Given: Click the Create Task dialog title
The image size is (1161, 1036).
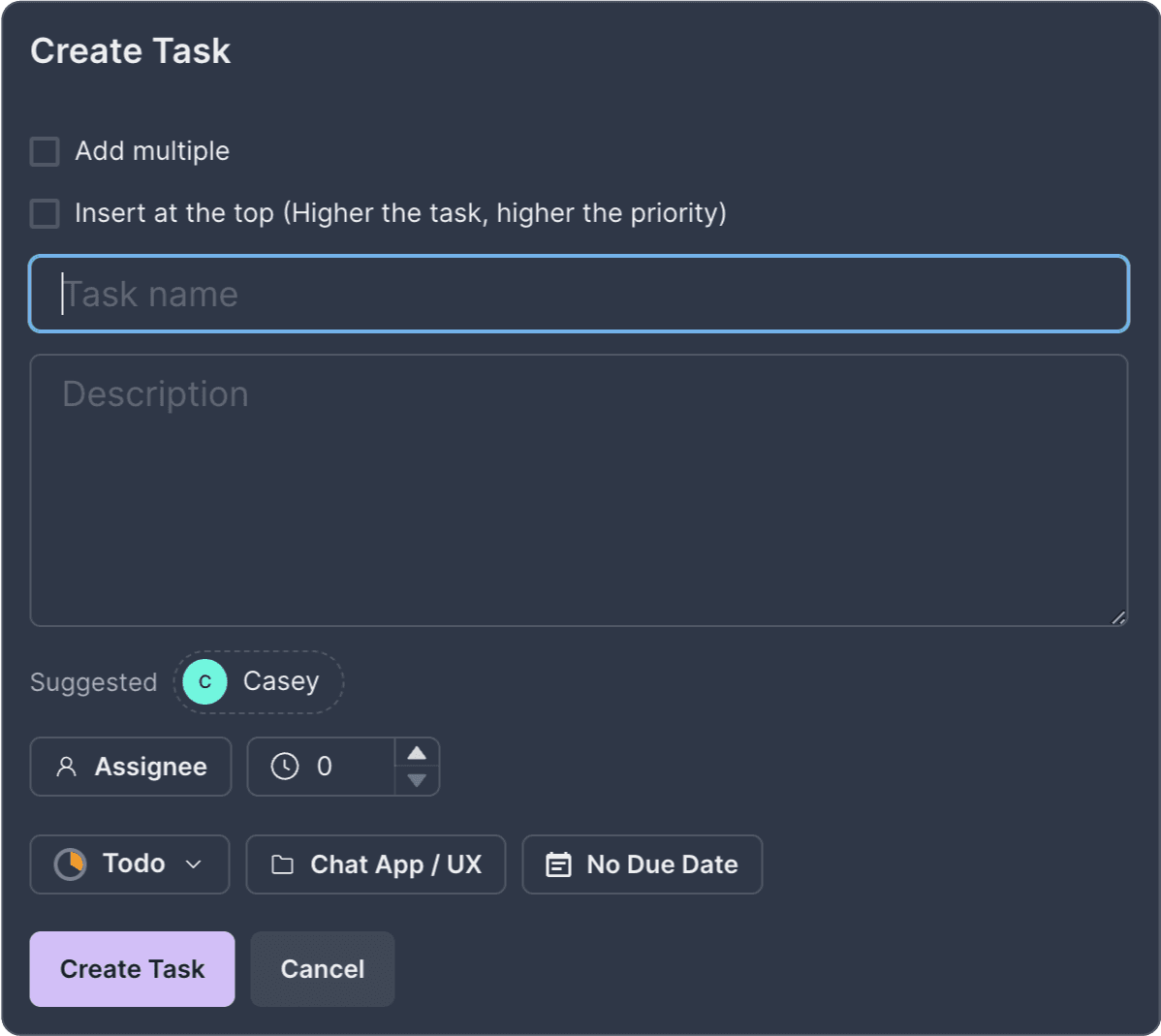Looking at the screenshot, I should point(130,51).
